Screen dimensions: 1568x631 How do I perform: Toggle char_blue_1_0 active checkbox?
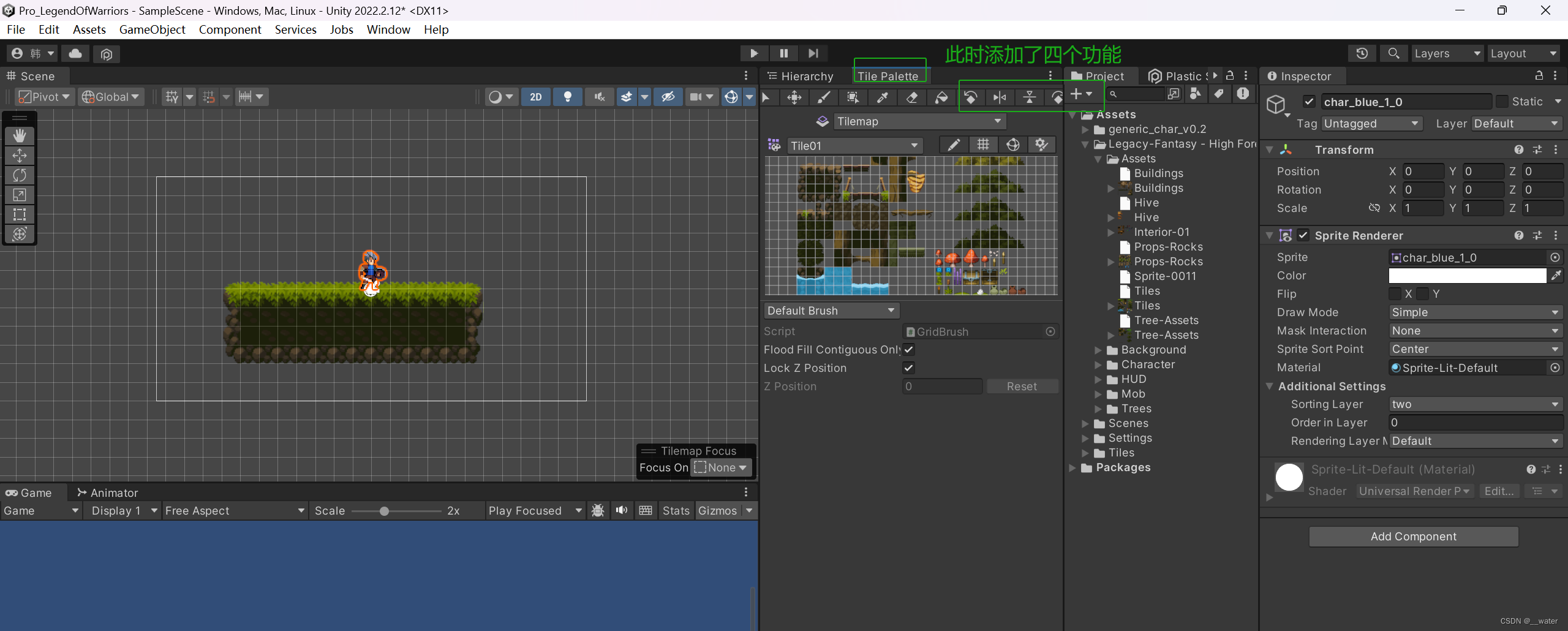1309,102
